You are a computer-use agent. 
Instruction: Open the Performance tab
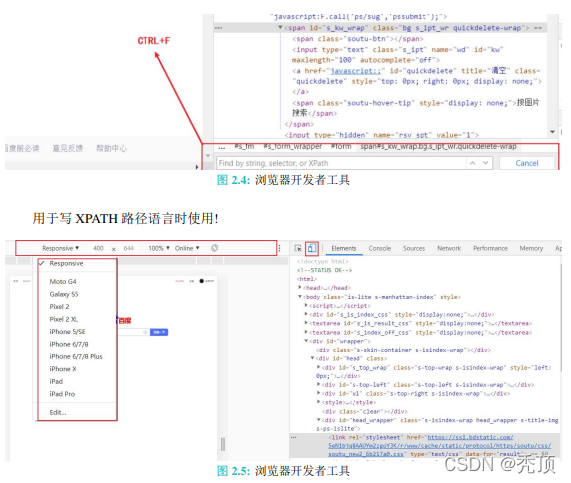490,248
